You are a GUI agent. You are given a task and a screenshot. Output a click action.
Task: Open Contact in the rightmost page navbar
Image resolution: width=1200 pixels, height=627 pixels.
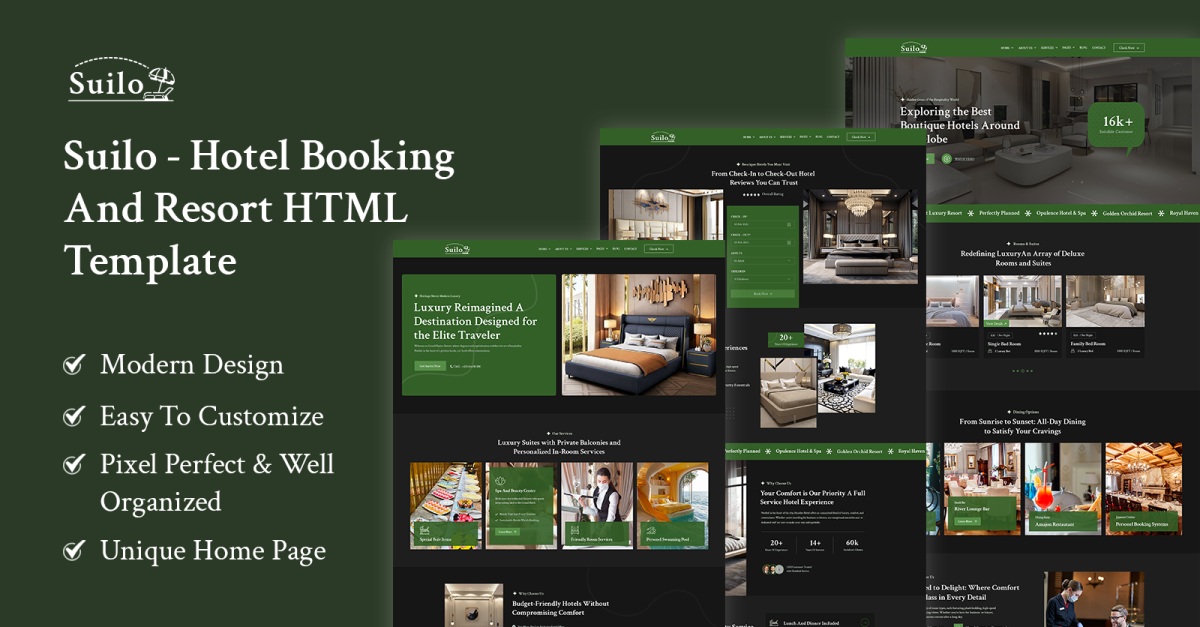1099,47
